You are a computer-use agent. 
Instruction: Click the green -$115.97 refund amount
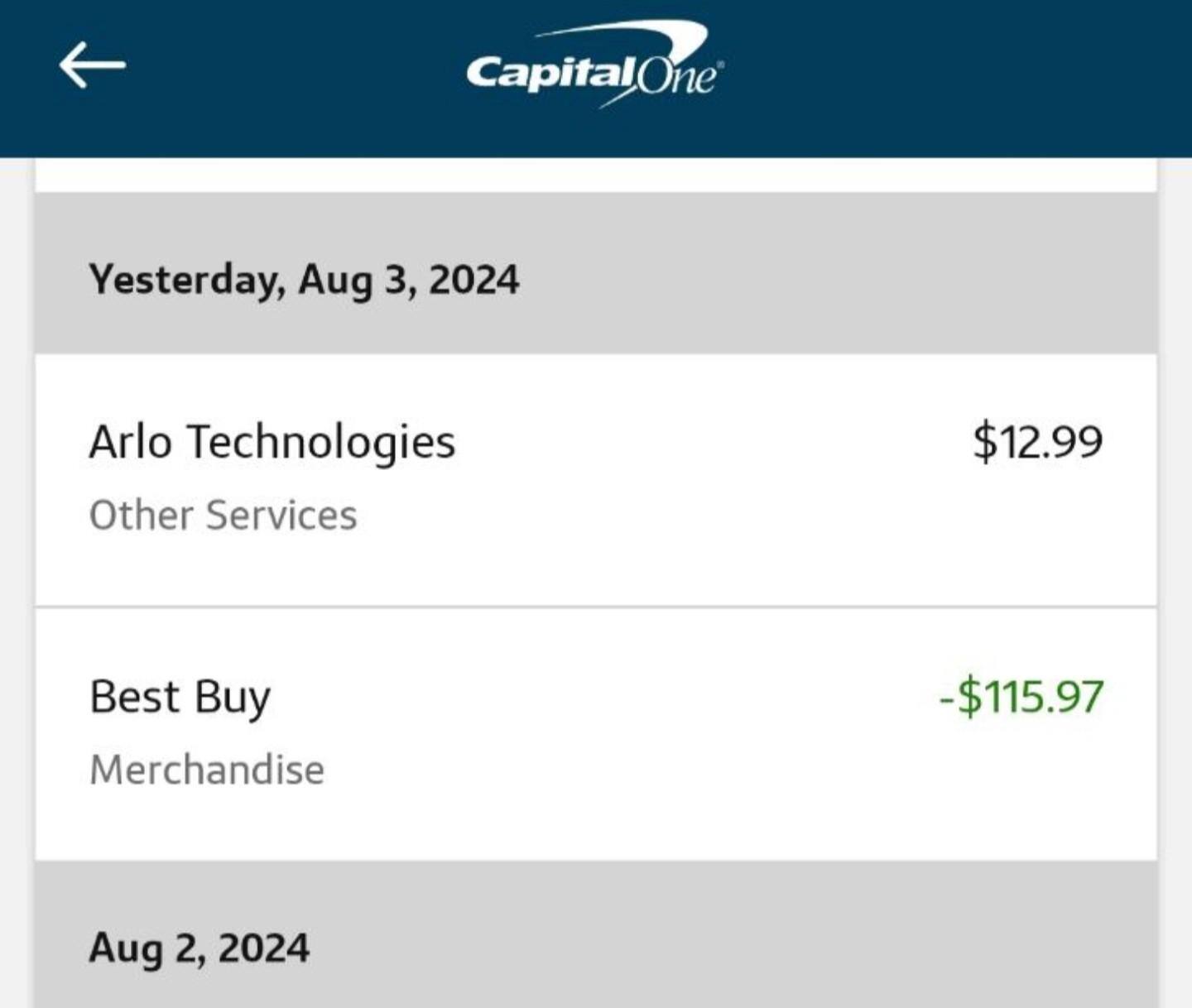pos(1021,697)
